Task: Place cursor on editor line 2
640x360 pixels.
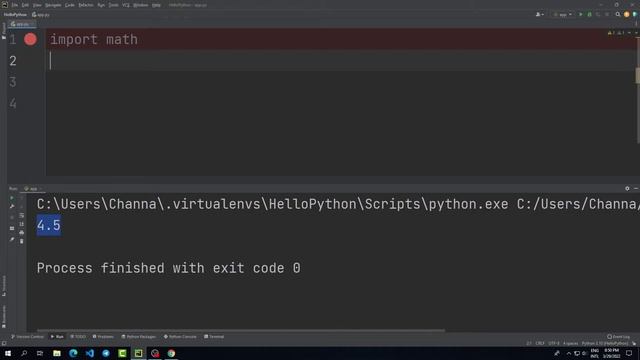Action: (x=341, y=61)
